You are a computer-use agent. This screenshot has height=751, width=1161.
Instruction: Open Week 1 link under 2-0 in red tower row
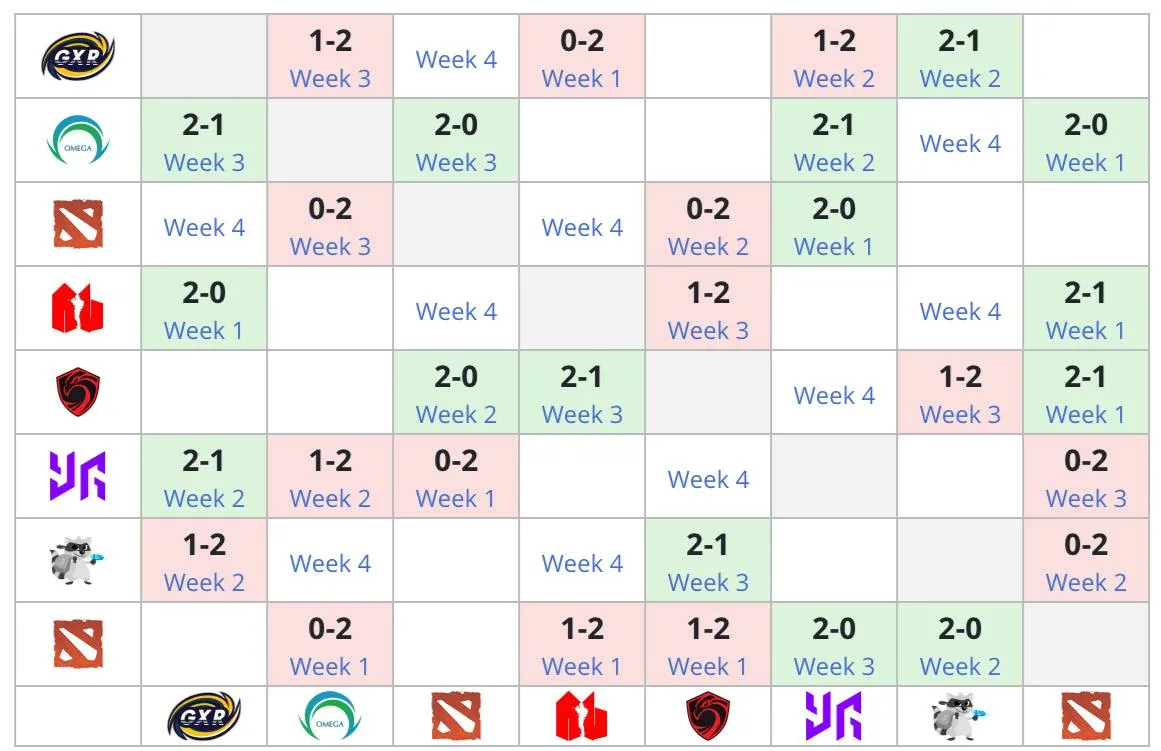tap(204, 330)
